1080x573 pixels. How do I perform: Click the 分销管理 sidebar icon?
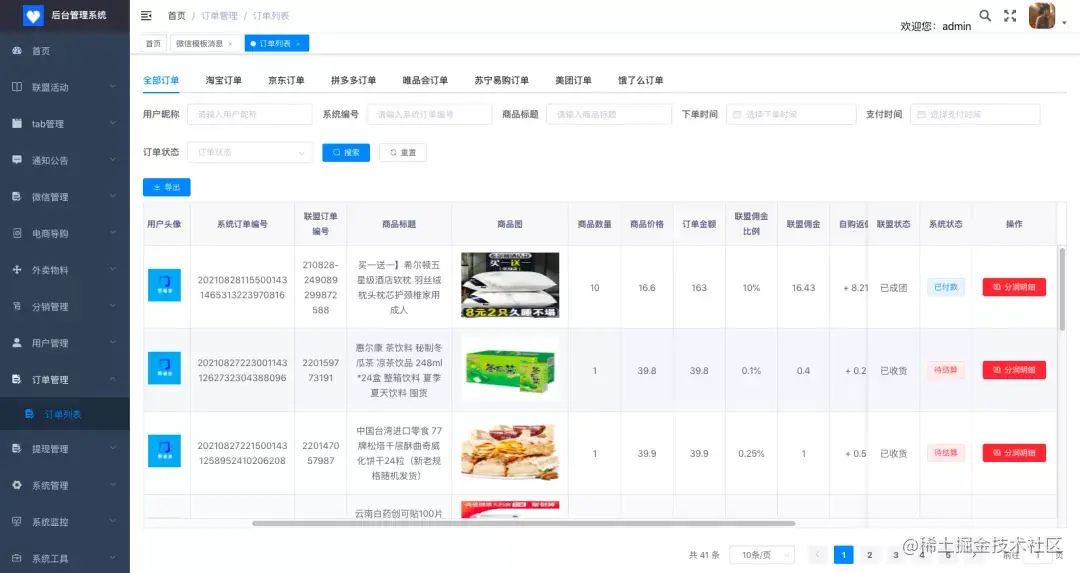point(17,306)
